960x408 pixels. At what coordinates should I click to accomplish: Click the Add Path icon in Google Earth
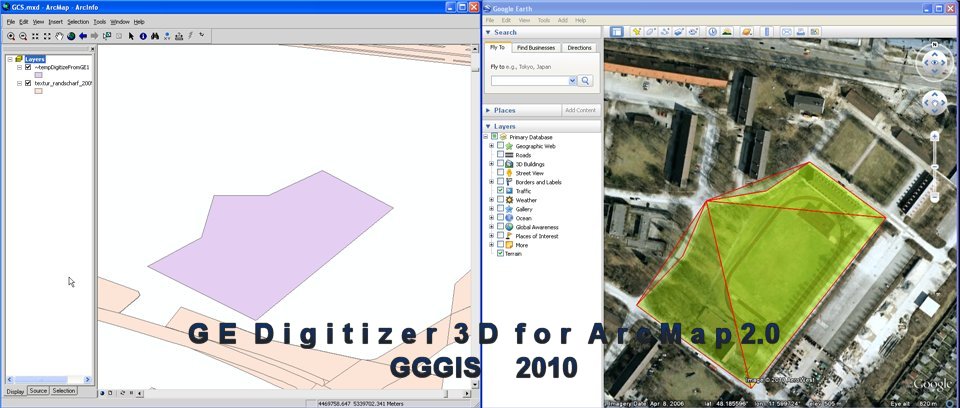(x=665, y=31)
